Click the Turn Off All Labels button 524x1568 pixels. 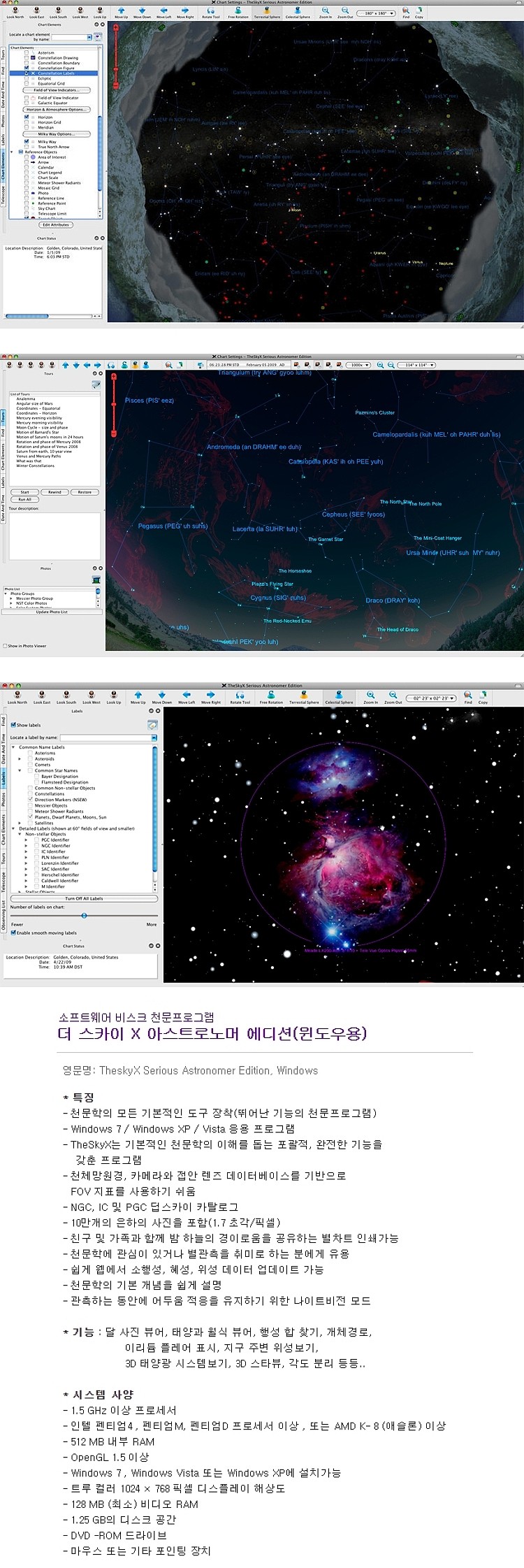pyautogui.click(x=84, y=899)
